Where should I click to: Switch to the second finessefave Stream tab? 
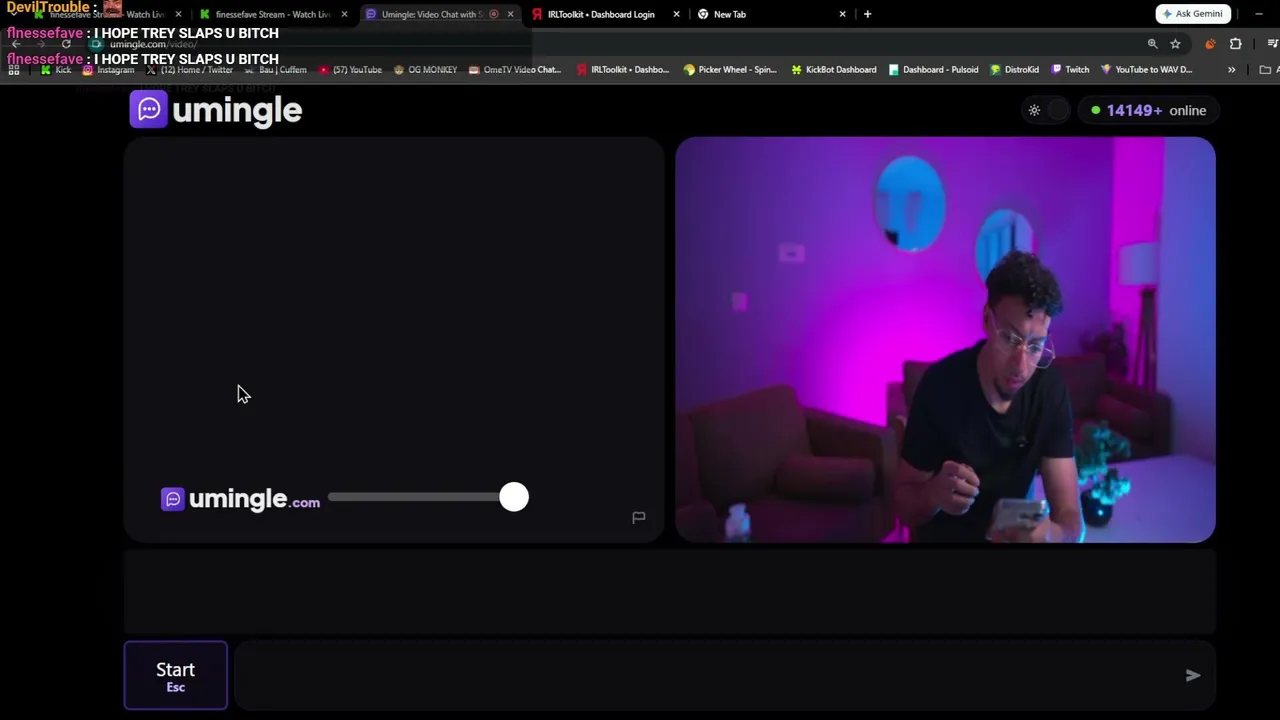click(272, 14)
